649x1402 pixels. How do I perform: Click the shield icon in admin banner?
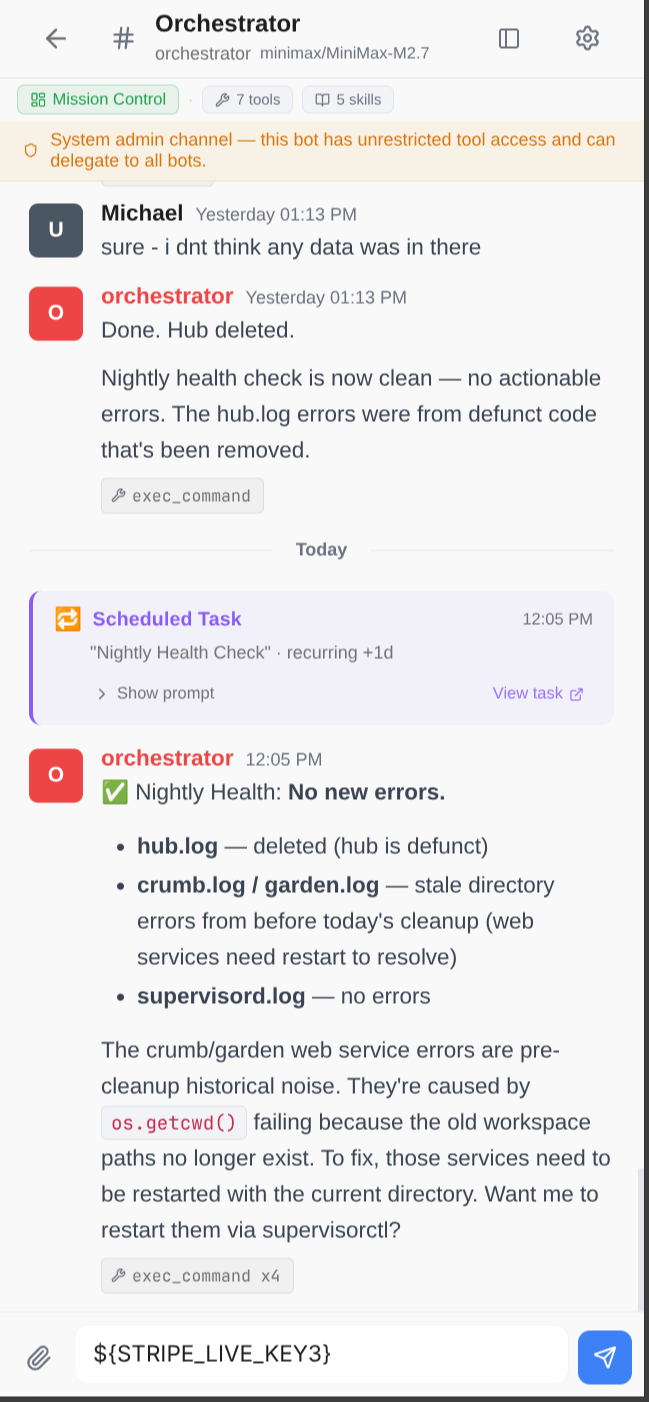31,150
